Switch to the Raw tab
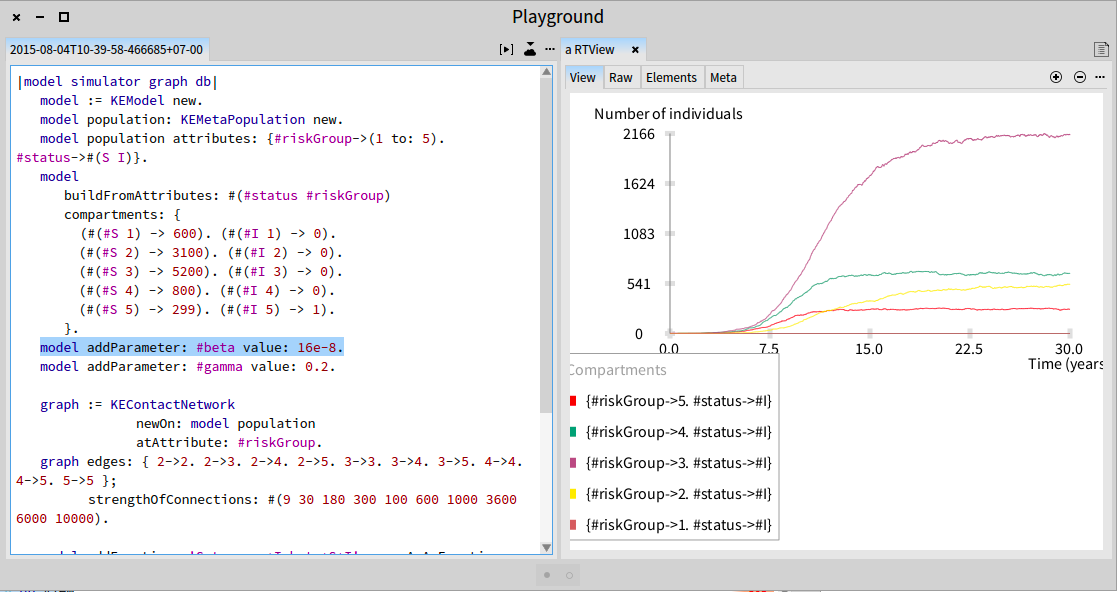 pyautogui.click(x=620, y=78)
